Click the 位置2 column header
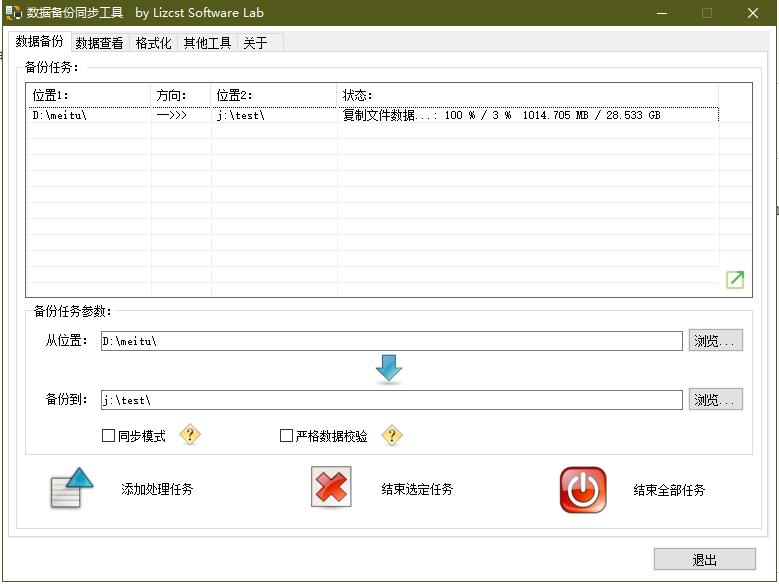 click(274, 95)
